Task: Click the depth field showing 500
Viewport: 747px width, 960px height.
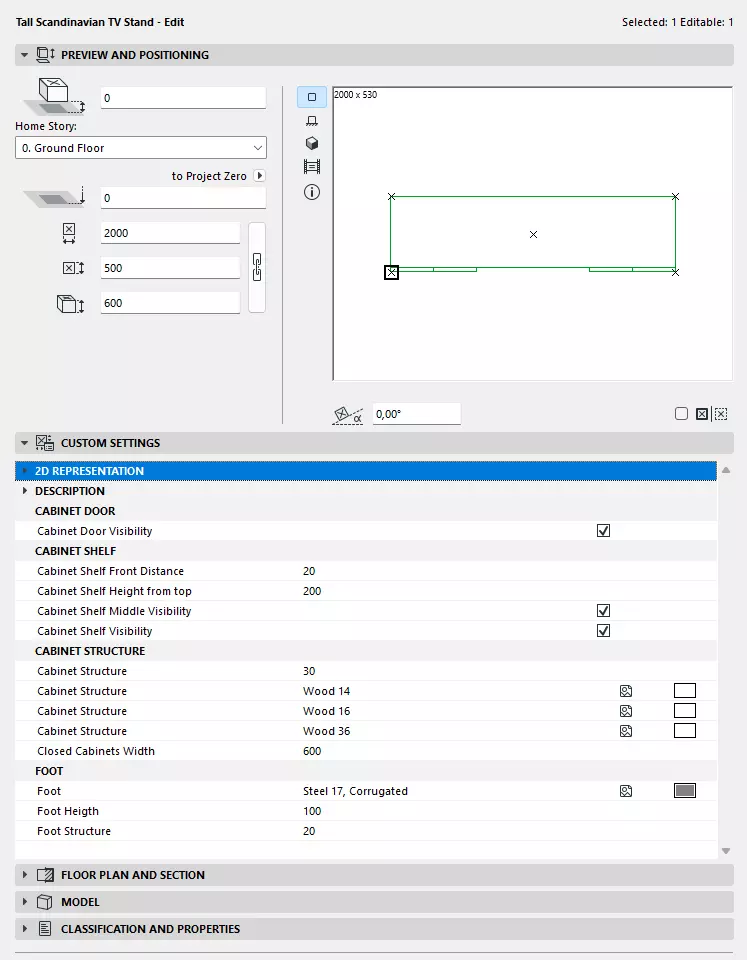Action: pyautogui.click(x=170, y=268)
